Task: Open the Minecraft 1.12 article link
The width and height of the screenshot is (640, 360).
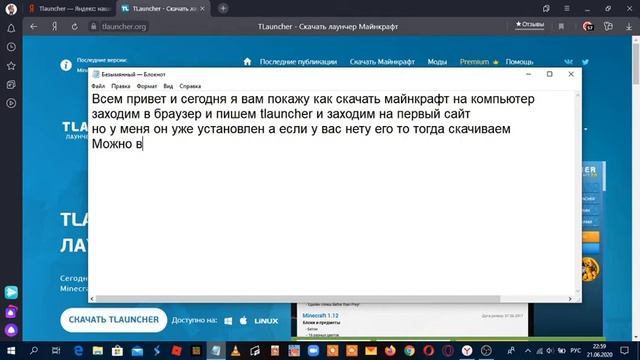Action: (x=320, y=316)
